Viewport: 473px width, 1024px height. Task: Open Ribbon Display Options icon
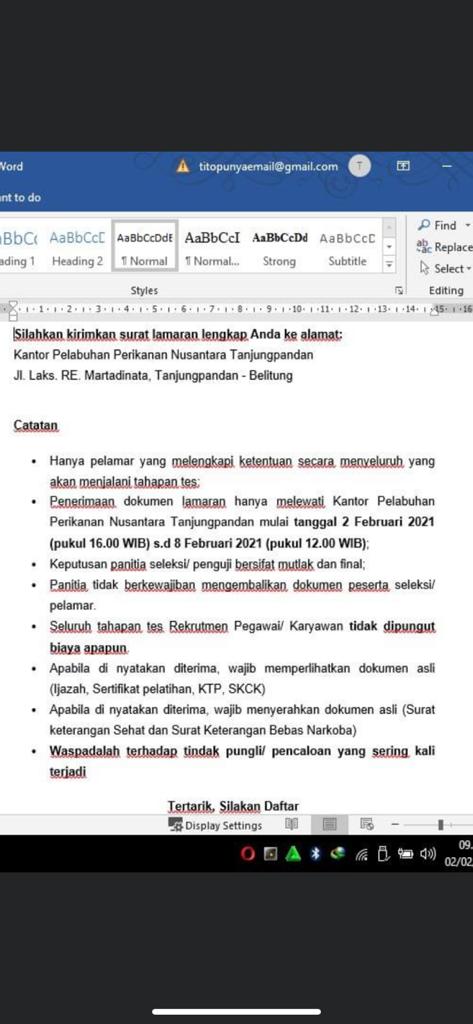403,167
